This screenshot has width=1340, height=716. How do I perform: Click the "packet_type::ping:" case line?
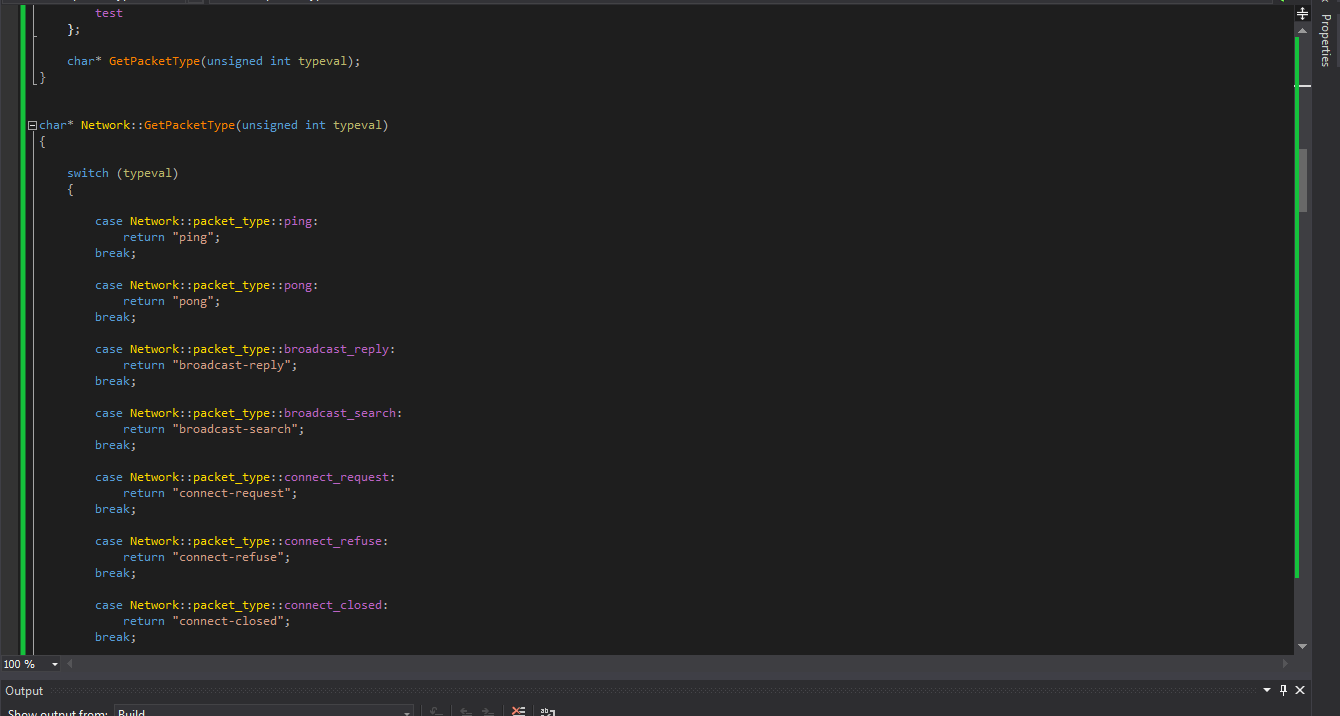[x=207, y=221]
